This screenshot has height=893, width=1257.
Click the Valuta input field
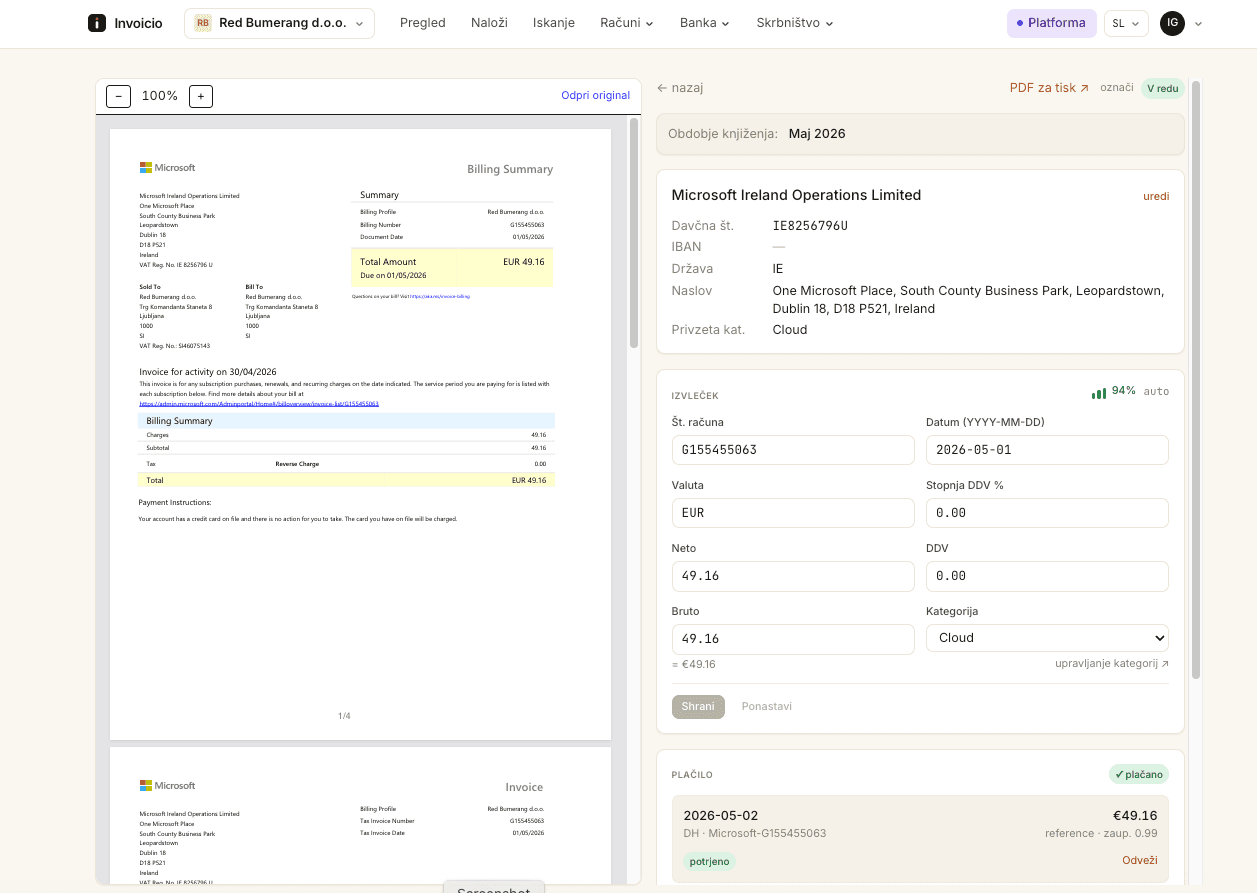click(x=793, y=513)
